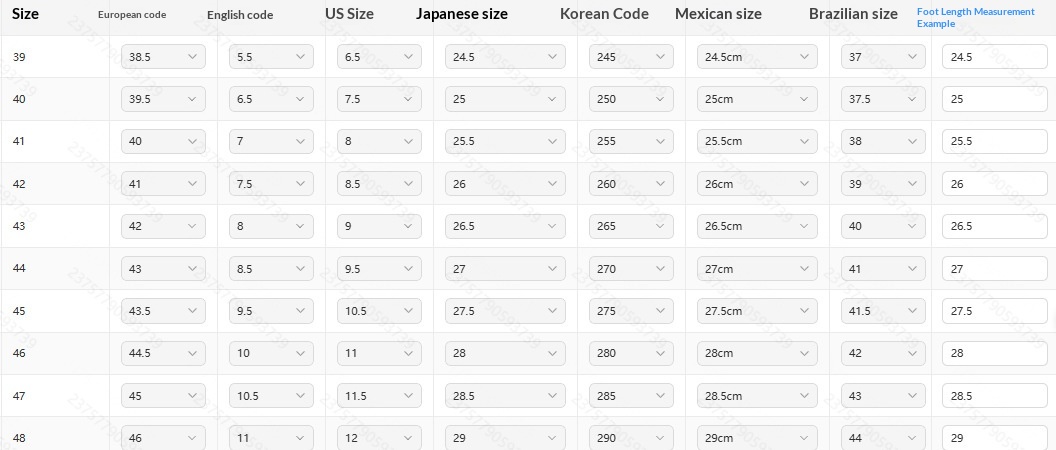Open Brazilian size dropdown showing 38

pyautogui.click(x=883, y=142)
